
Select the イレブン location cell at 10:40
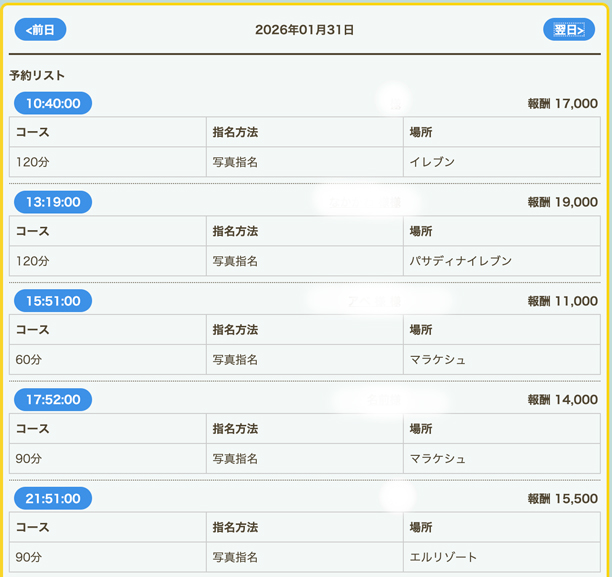click(x=432, y=162)
